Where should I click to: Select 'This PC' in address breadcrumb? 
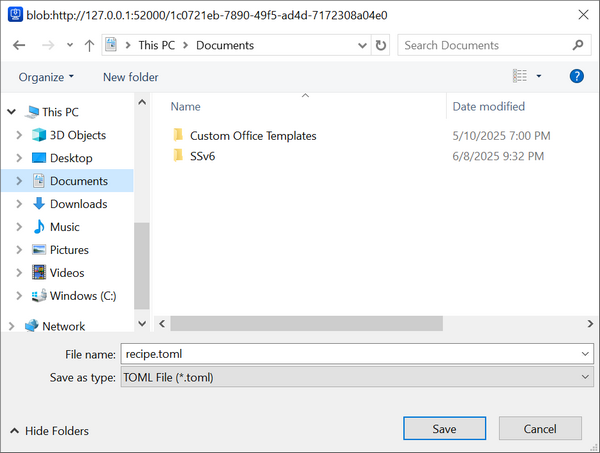point(157,45)
